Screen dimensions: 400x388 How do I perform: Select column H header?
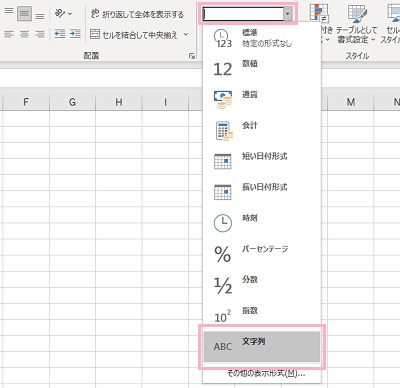click(x=119, y=102)
